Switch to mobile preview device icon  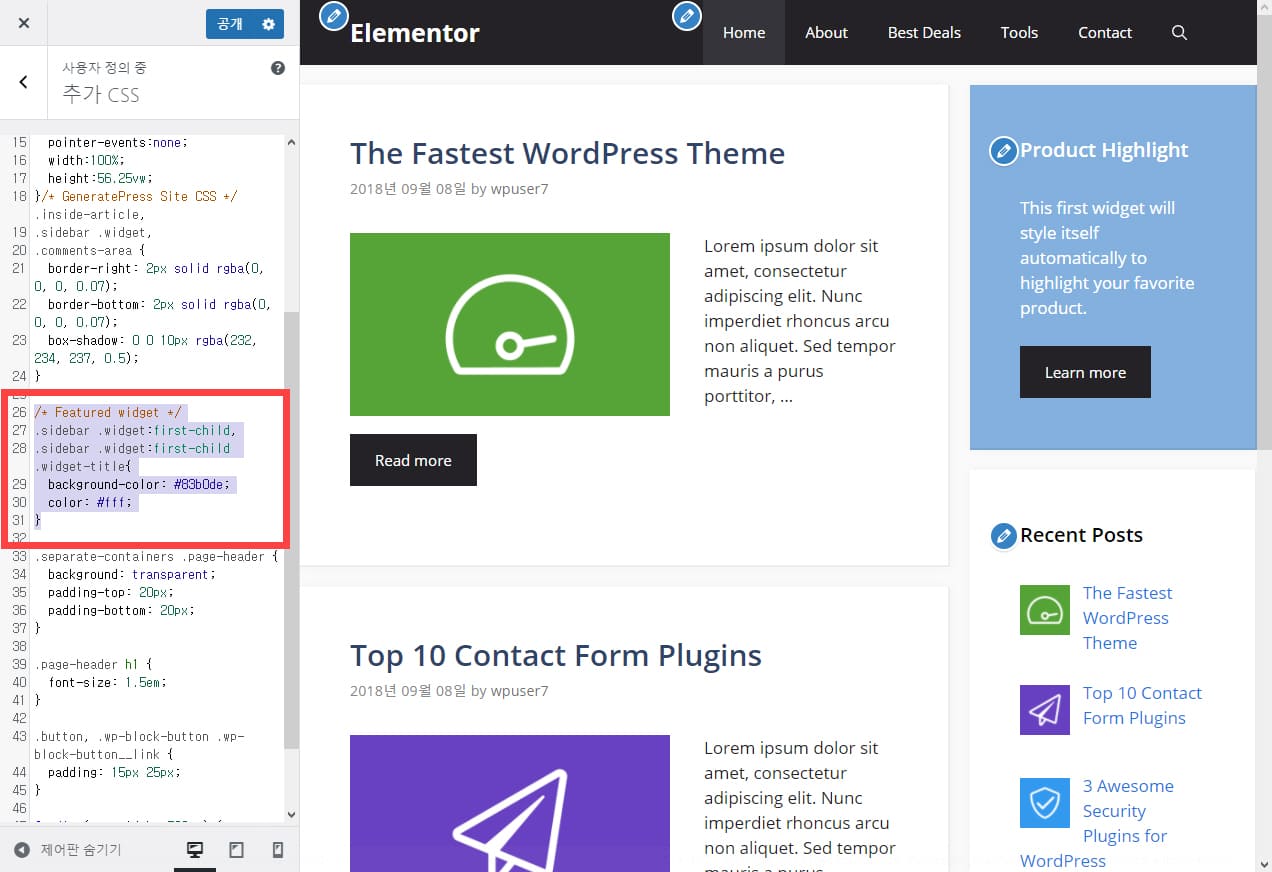278,850
